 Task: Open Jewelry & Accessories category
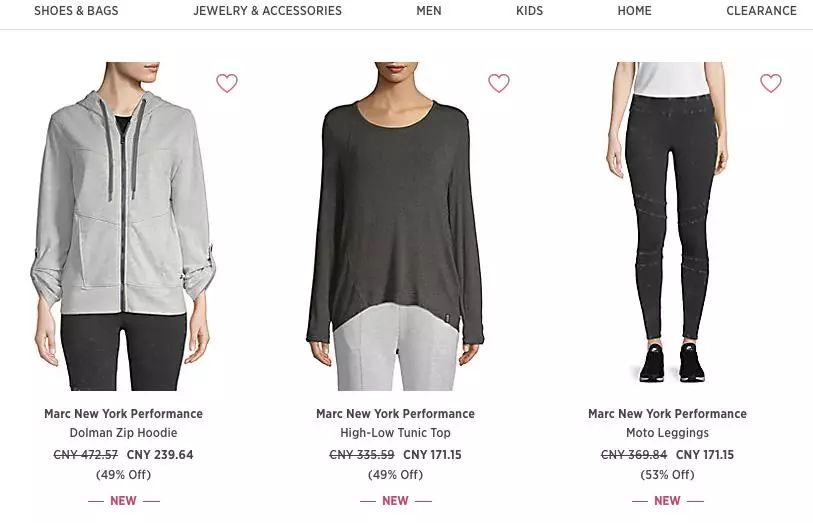267,11
